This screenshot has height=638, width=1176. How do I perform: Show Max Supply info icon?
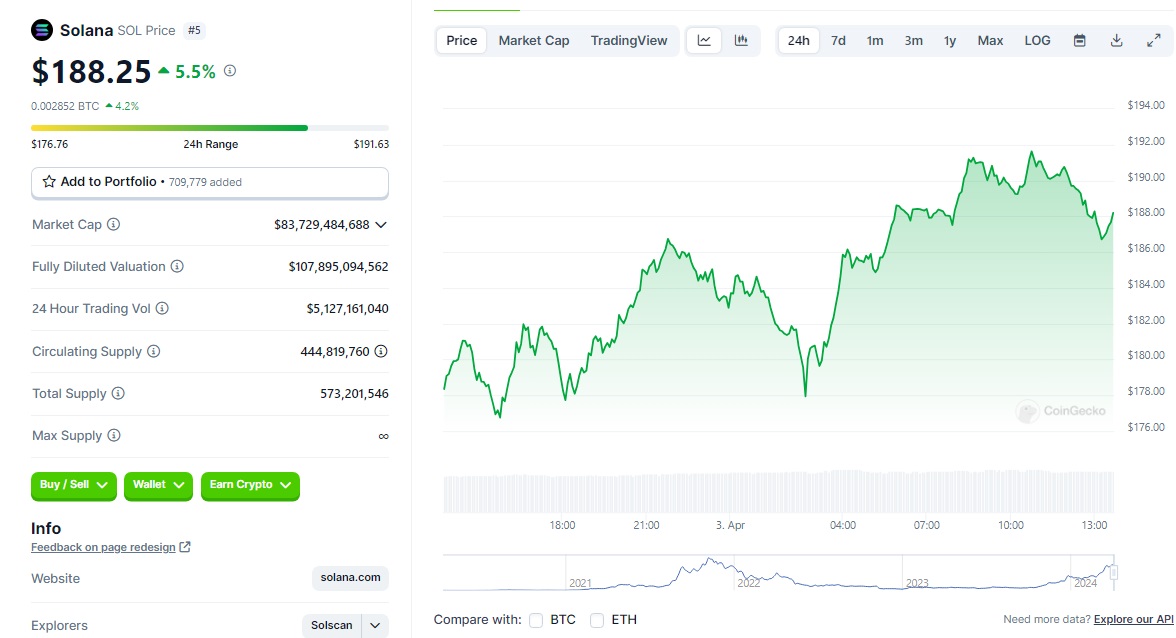(x=114, y=435)
